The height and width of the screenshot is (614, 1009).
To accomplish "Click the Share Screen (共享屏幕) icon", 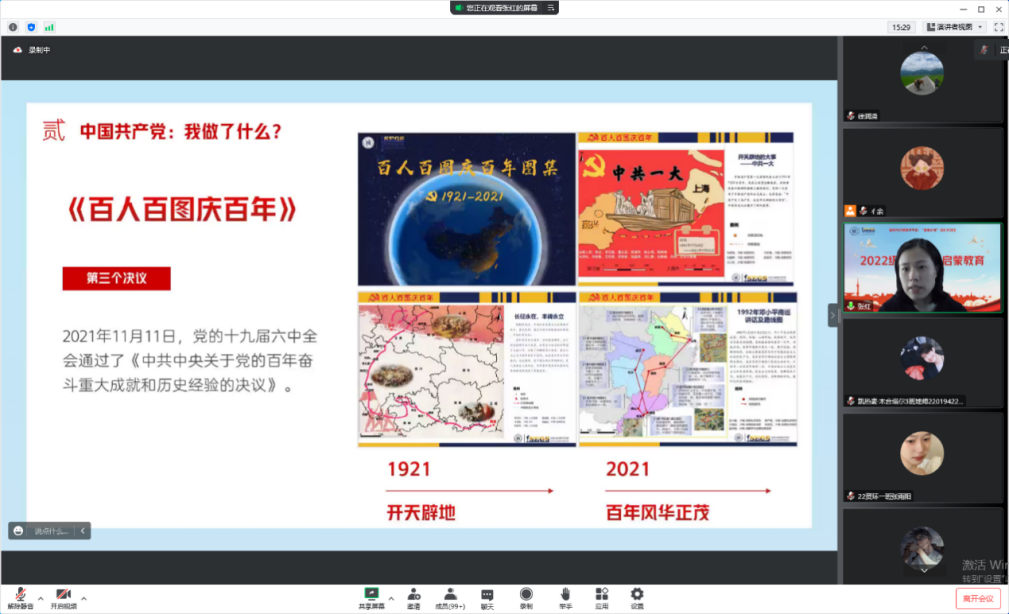I will 372,596.
